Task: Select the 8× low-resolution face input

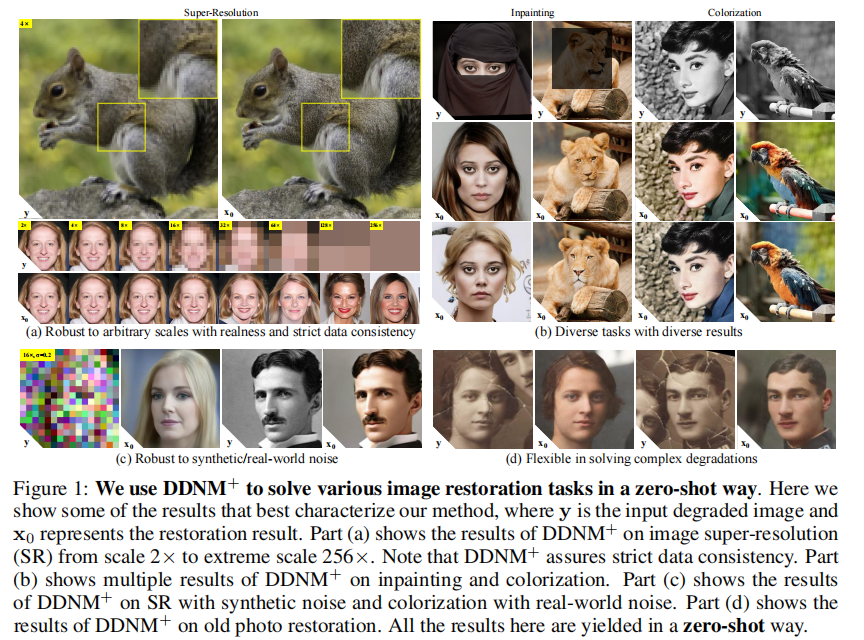Action: pyautogui.click(x=143, y=246)
